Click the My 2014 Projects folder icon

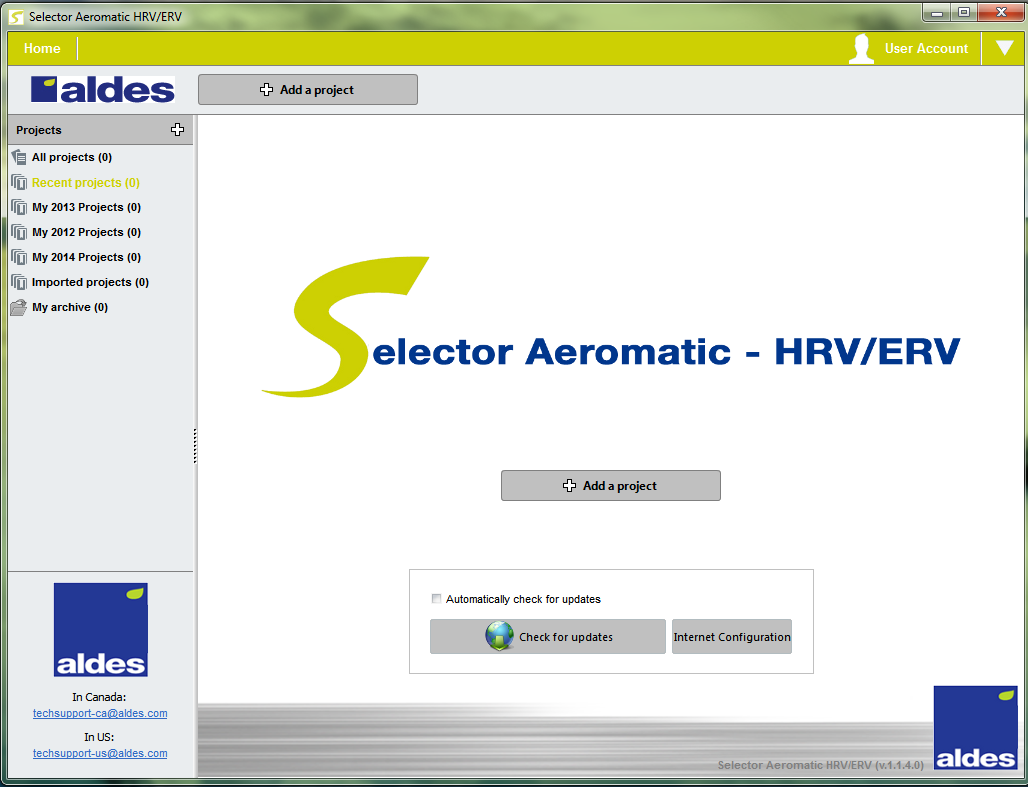19,256
